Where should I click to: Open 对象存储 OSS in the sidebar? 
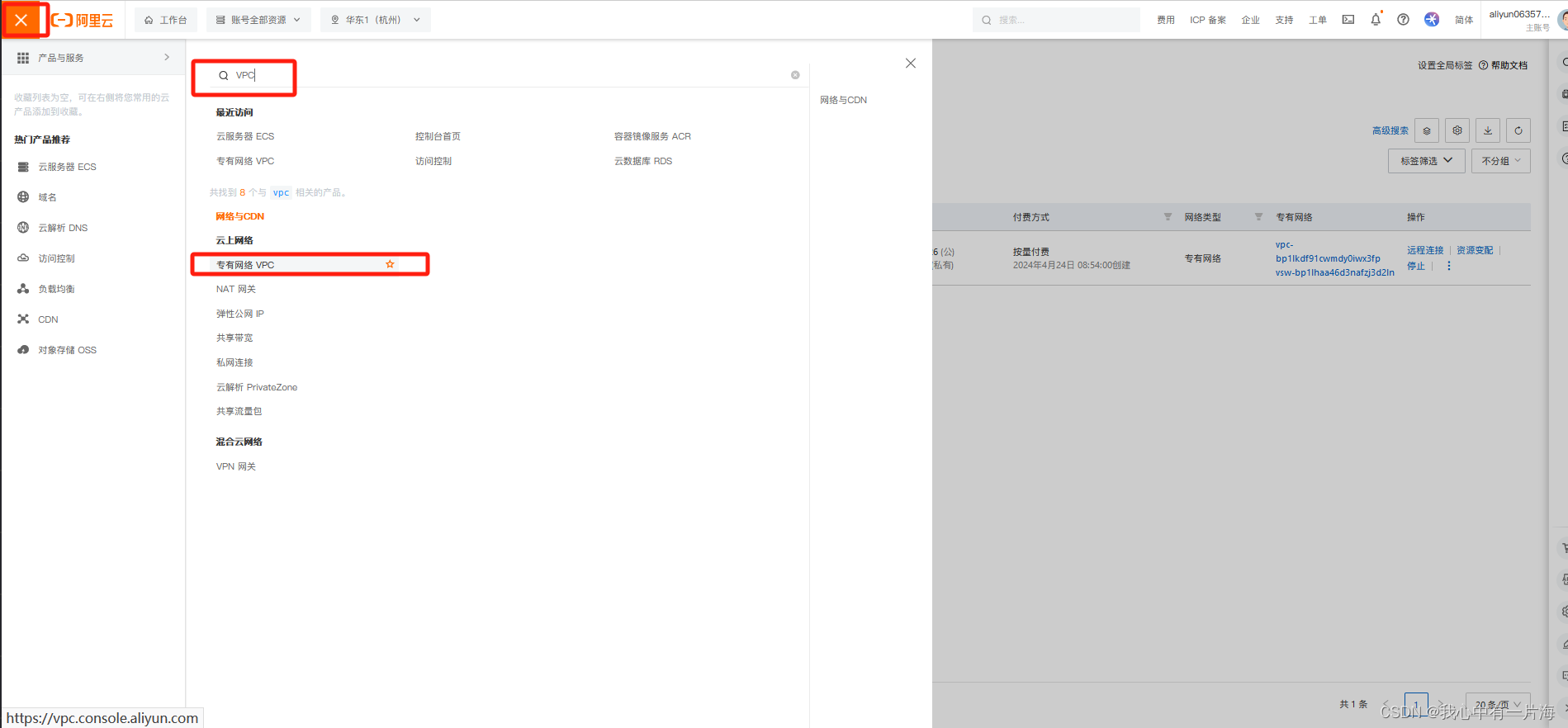click(x=67, y=350)
